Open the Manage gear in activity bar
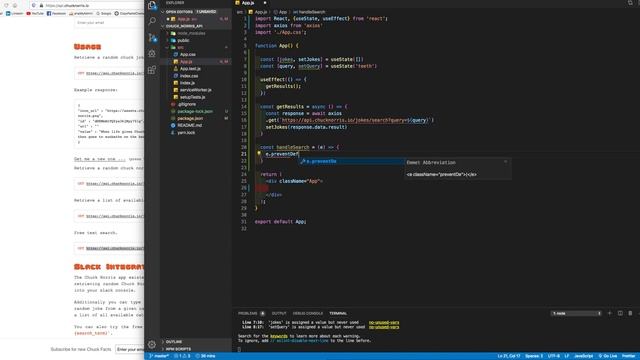 coord(152,344)
